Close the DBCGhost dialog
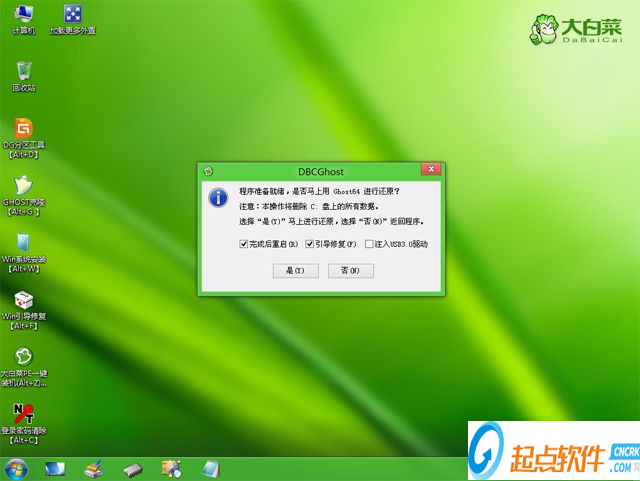640x481 pixels. (x=431, y=169)
